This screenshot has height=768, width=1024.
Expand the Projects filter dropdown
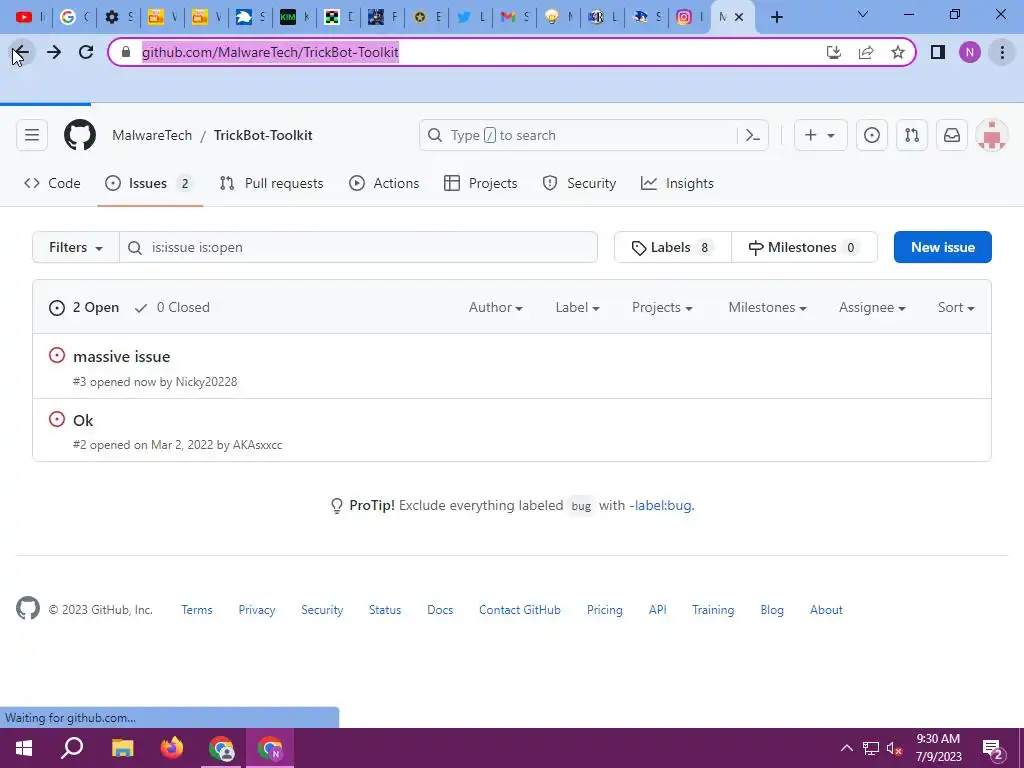[x=662, y=308]
